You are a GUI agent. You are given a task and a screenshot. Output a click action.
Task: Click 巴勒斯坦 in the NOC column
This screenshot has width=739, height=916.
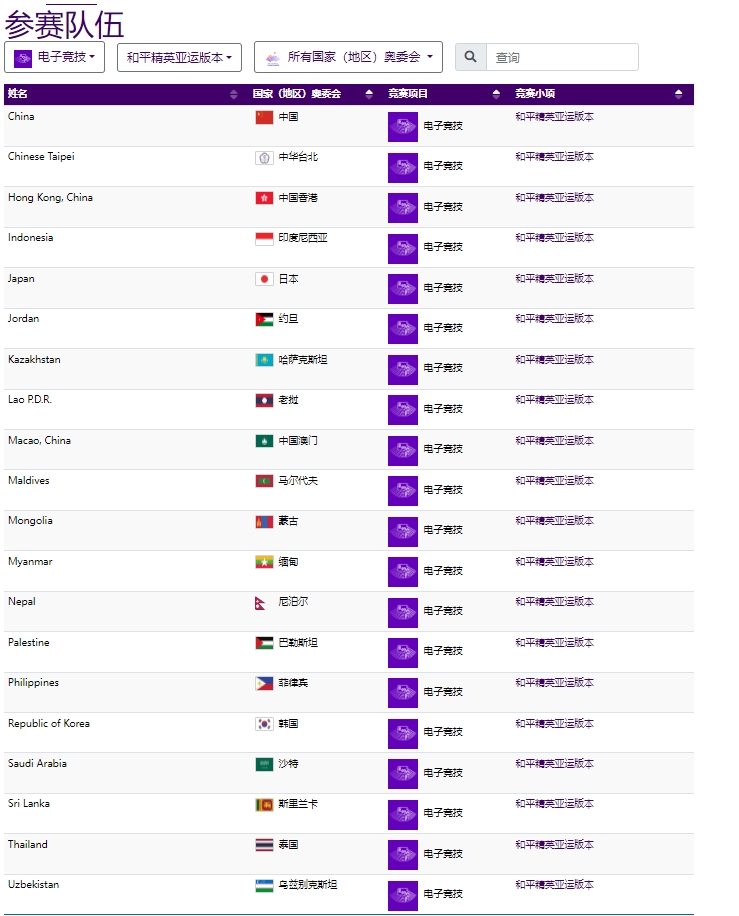click(298, 643)
